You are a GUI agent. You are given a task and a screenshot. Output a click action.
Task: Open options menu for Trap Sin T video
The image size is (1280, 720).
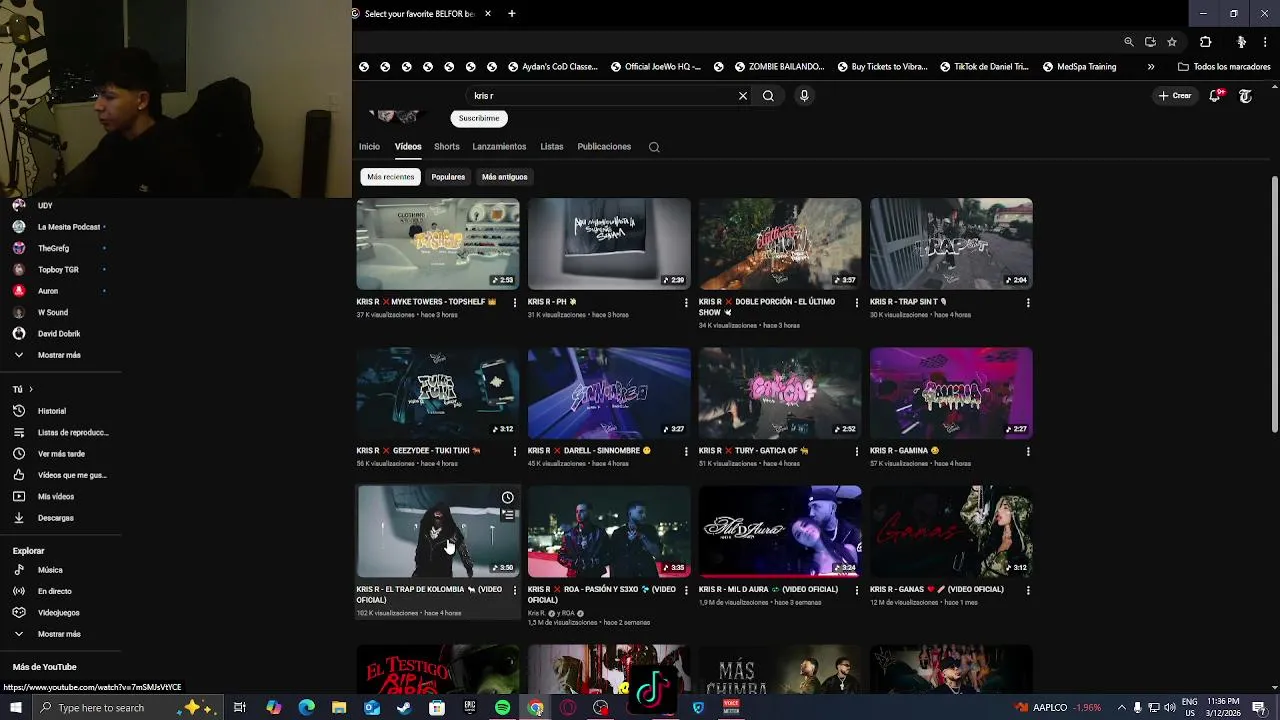[1028, 302]
